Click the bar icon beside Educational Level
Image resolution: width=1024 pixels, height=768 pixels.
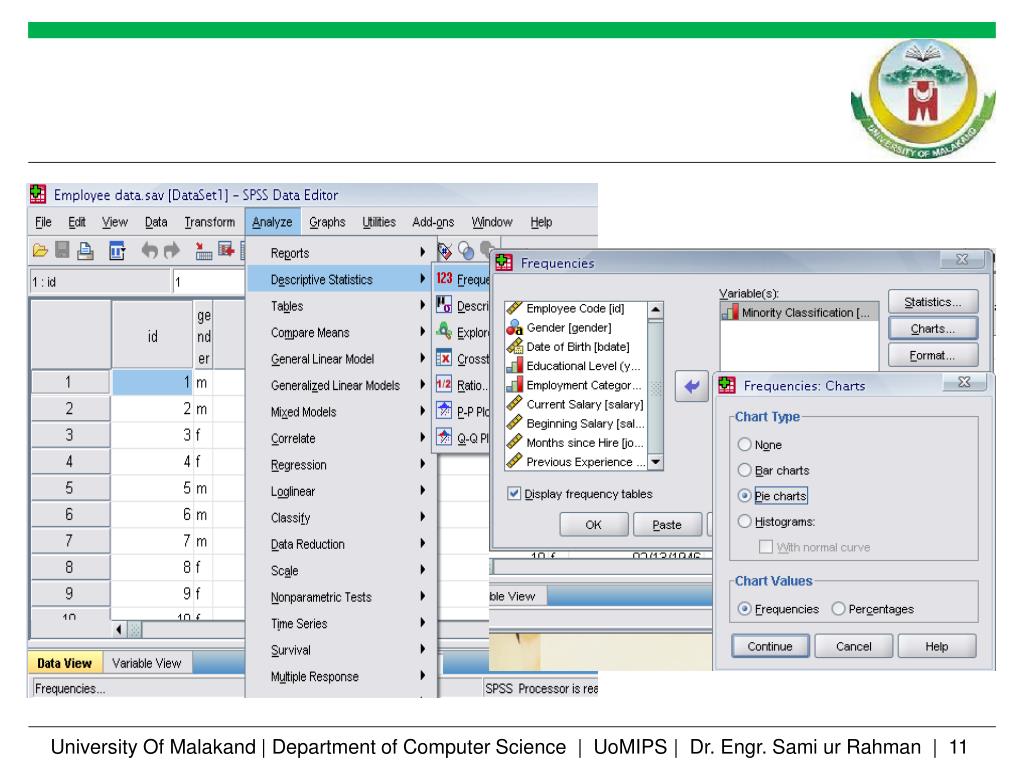[515, 366]
